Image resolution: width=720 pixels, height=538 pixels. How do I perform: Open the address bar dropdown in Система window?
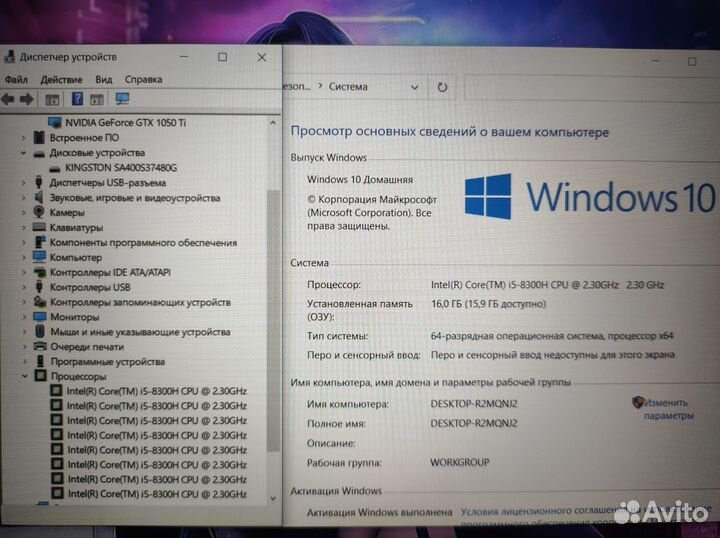click(414, 87)
